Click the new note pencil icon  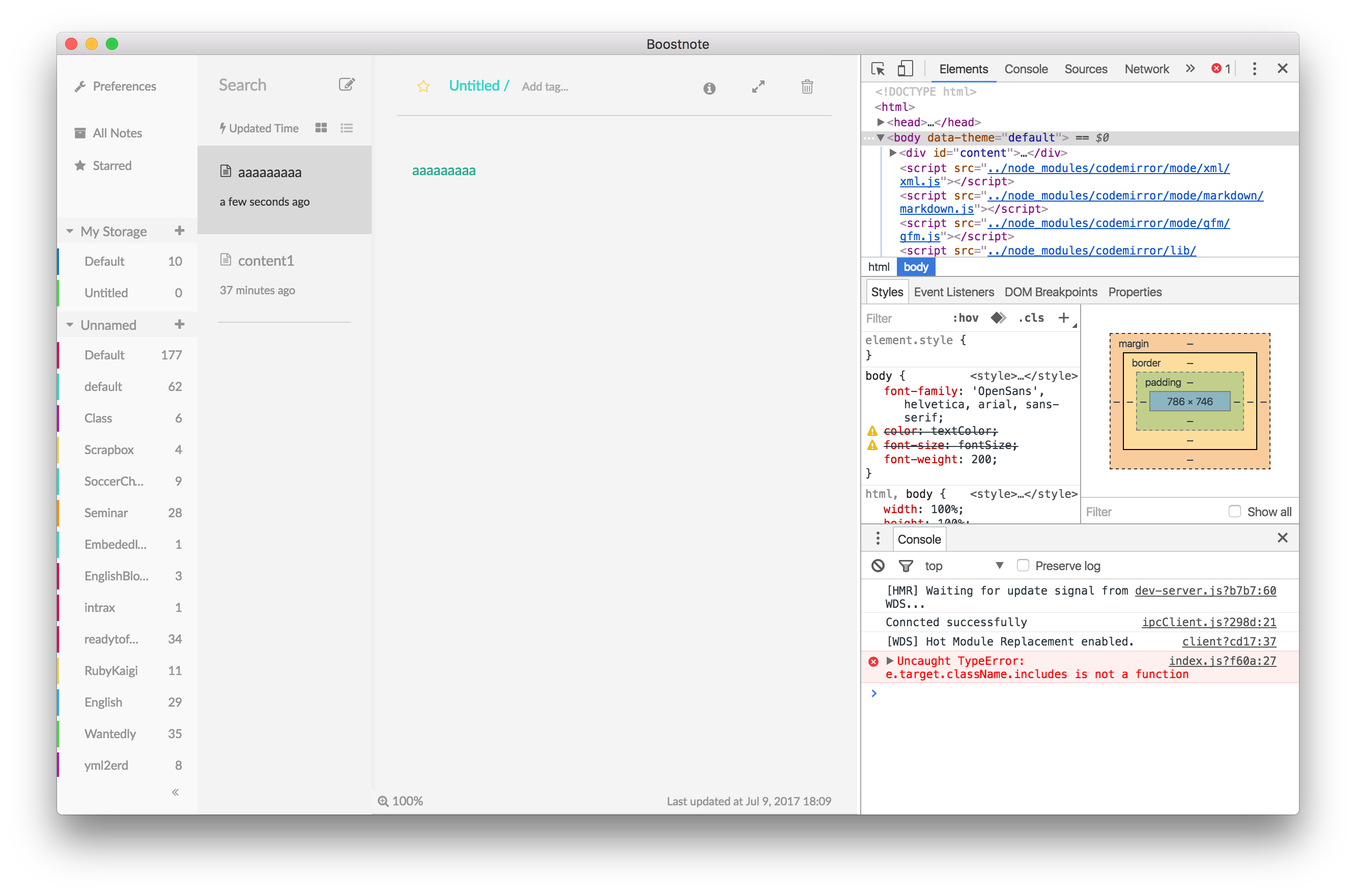point(347,85)
